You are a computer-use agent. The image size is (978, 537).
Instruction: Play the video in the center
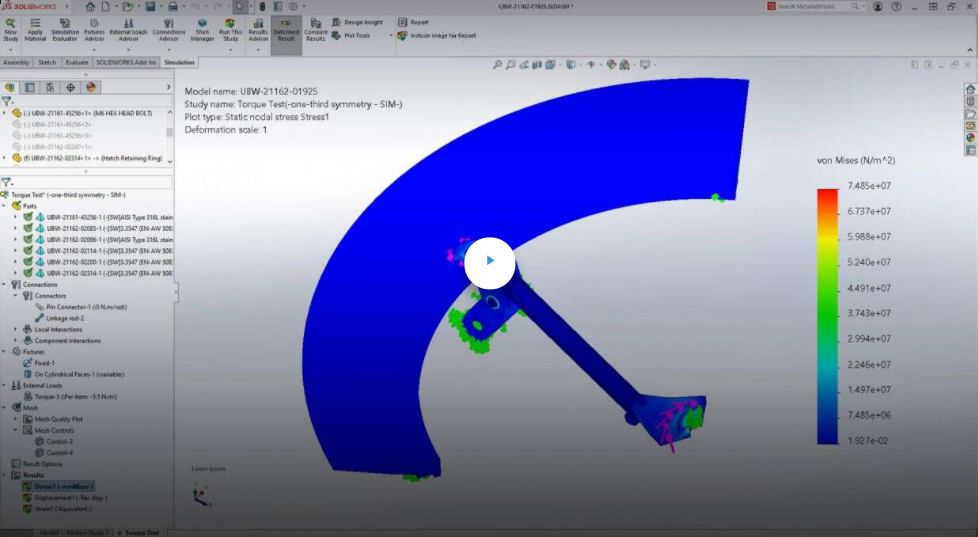[x=489, y=263]
